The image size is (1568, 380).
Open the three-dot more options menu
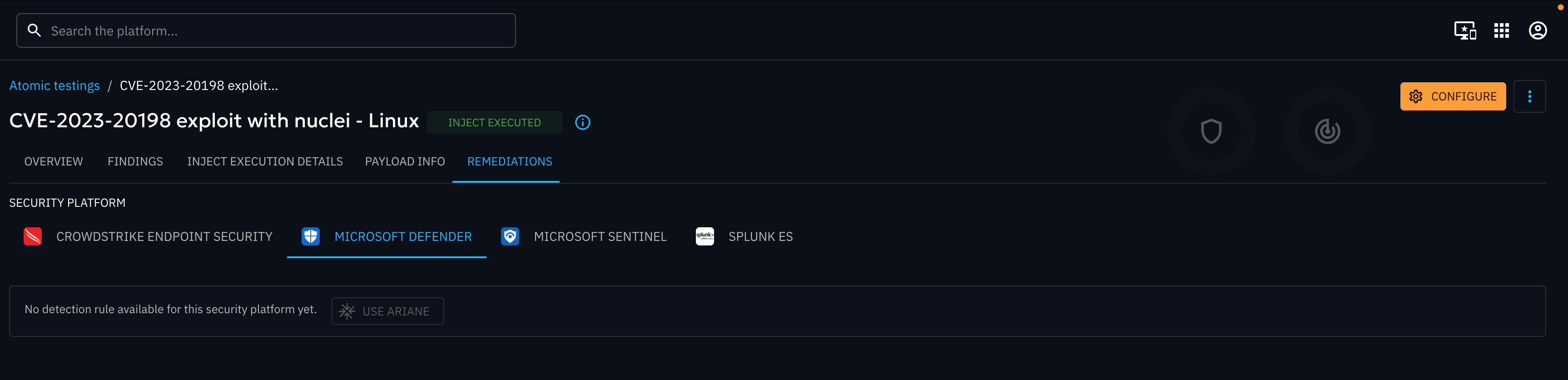(1529, 96)
